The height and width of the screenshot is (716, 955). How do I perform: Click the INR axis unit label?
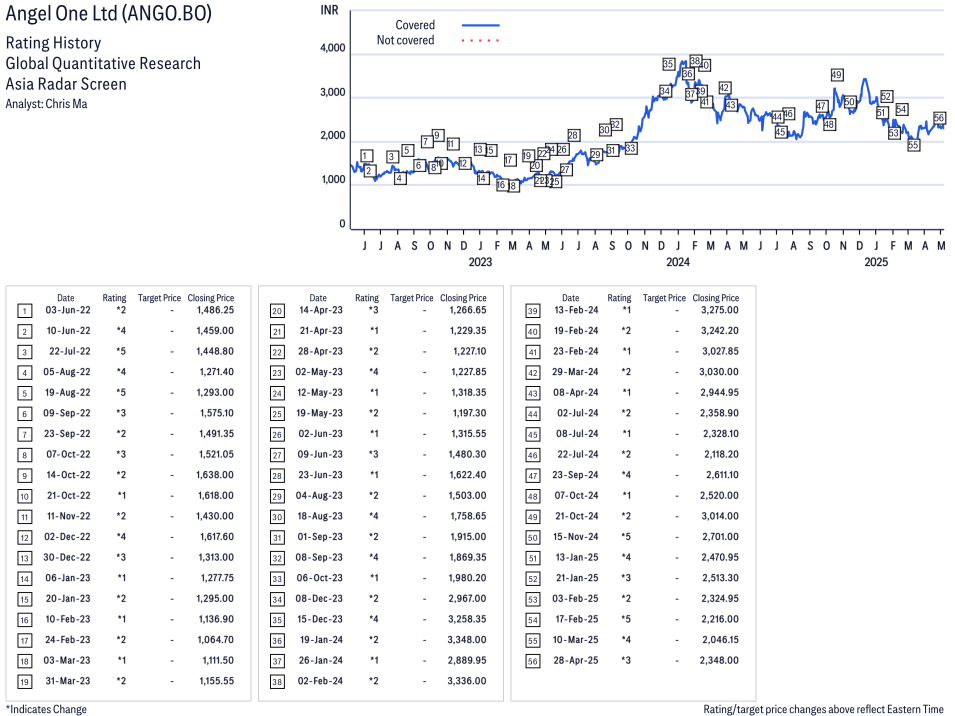(x=329, y=10)
